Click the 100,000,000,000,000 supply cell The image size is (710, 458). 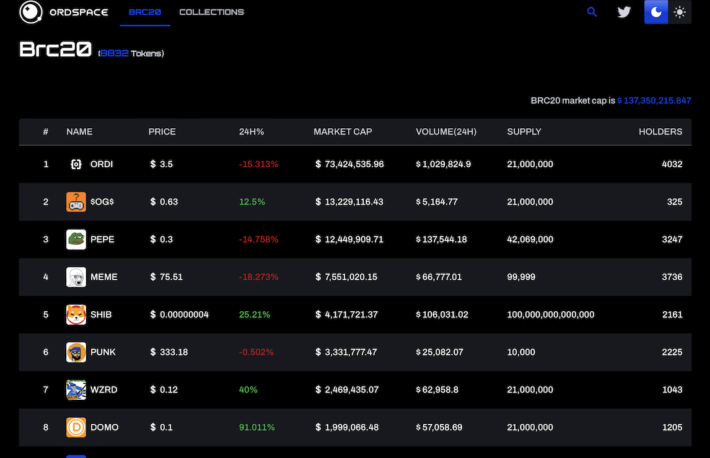tap(551, 314)
